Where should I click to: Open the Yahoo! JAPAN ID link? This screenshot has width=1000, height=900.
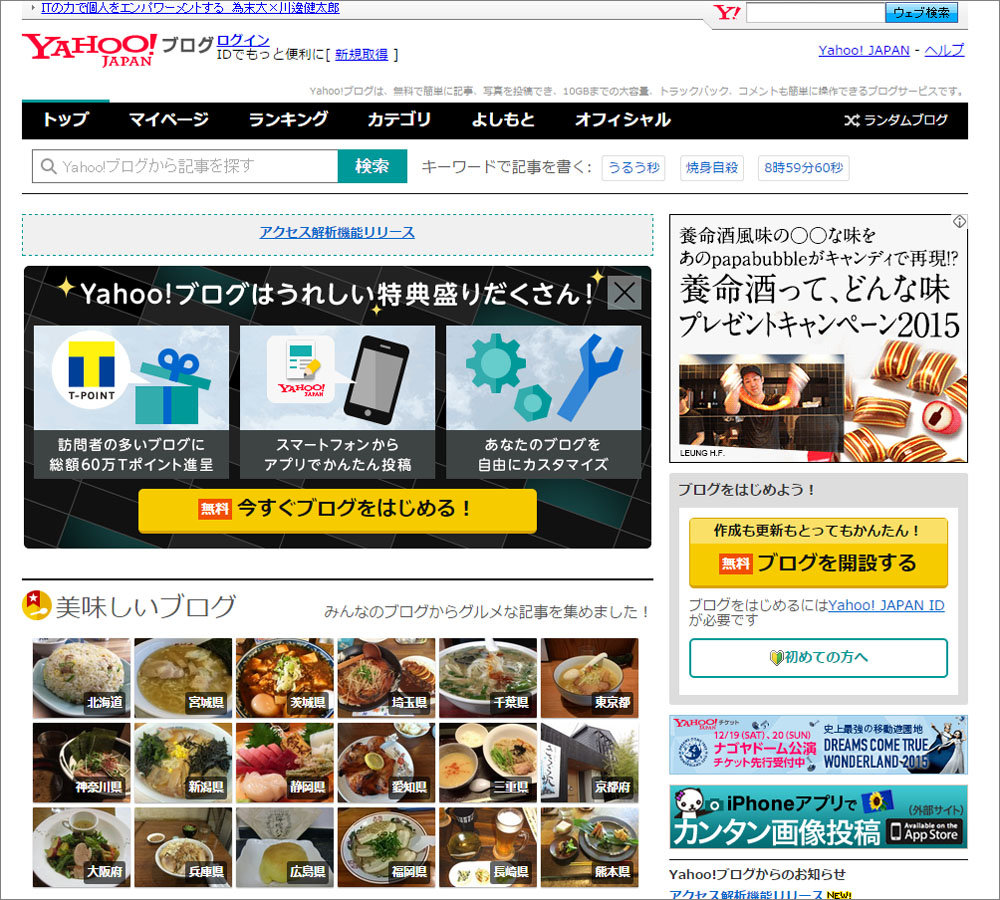click(x=886, y=605)
